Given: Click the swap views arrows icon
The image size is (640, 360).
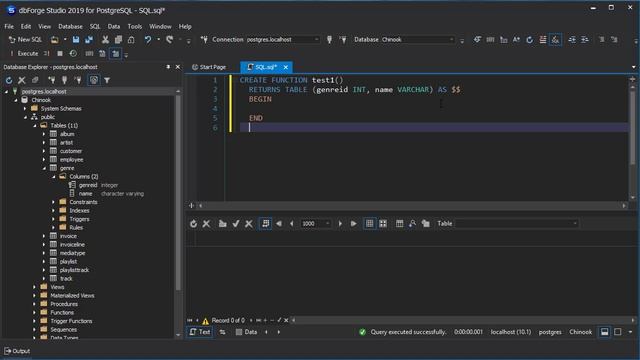Looking at the screenshot, I should click(x=222, y=332).
